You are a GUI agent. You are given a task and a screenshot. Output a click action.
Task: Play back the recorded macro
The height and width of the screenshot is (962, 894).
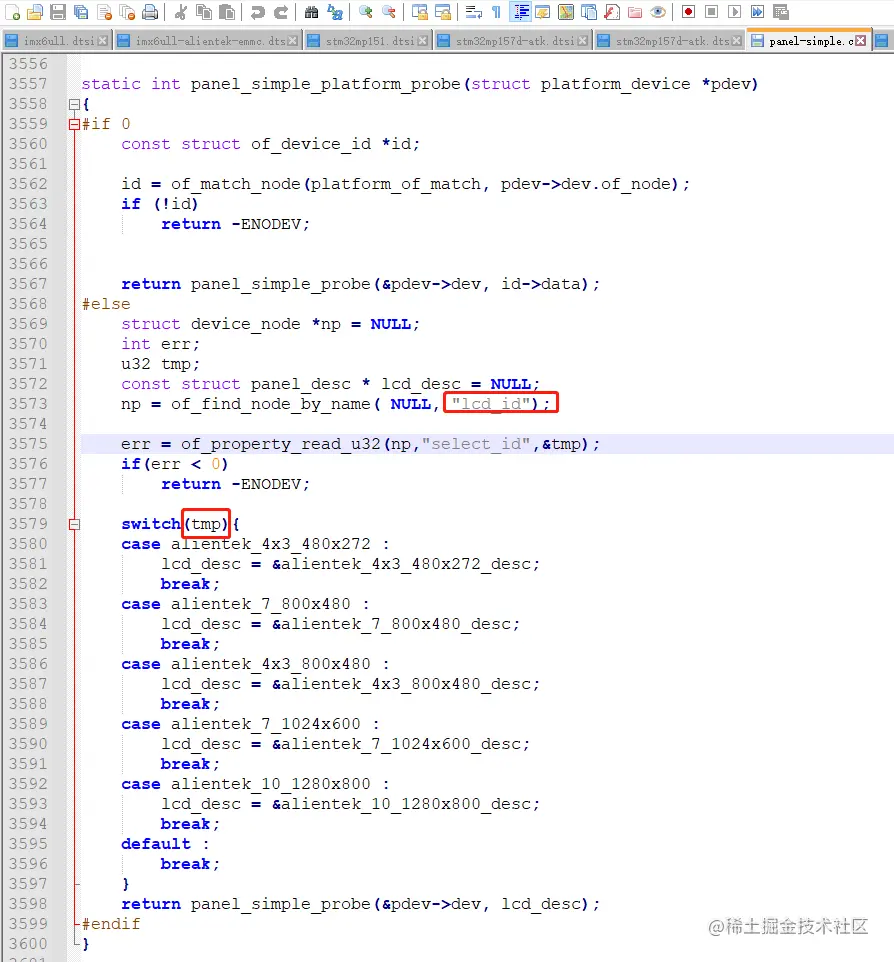pyautogui.click(x=734, y=12)
